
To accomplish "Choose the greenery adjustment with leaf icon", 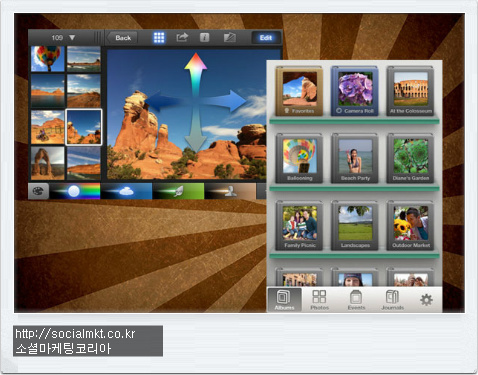I will (178, 191).
